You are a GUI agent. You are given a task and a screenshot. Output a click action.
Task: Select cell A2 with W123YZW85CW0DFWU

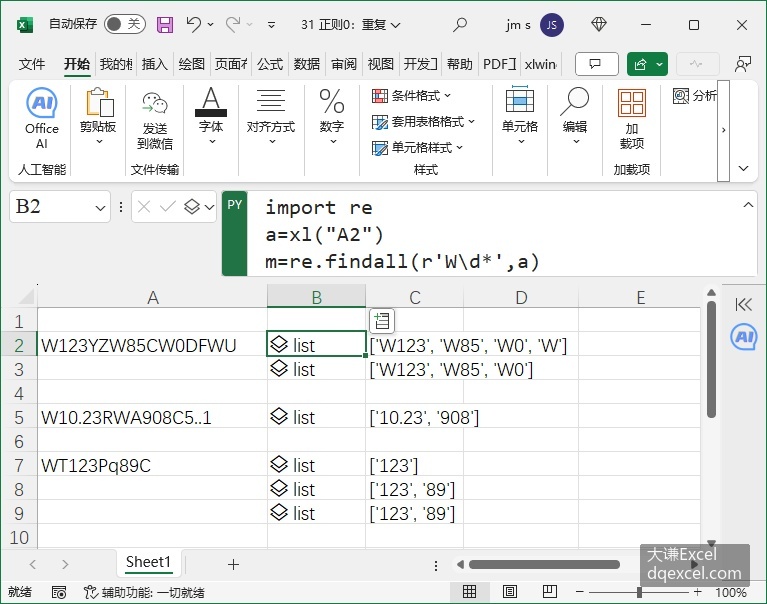[152, 345]
